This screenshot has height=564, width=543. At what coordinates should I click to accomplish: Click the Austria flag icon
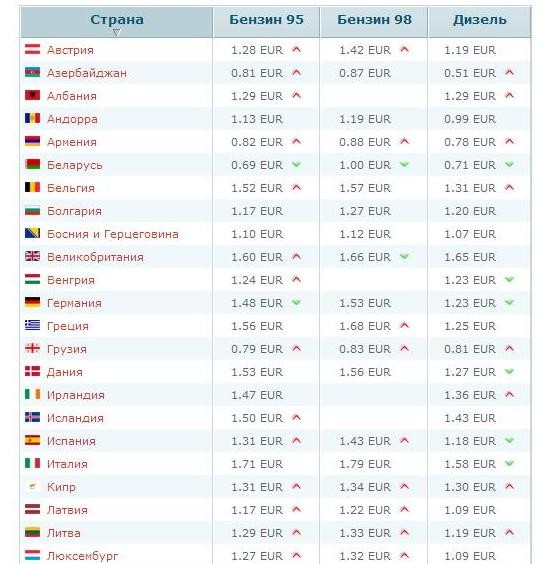32,49
